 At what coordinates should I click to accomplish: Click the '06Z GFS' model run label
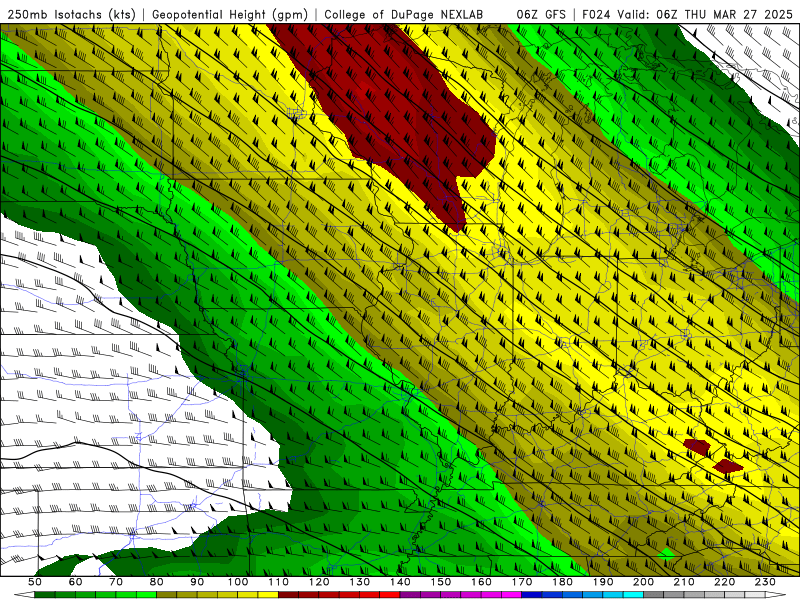click(541, 15)
